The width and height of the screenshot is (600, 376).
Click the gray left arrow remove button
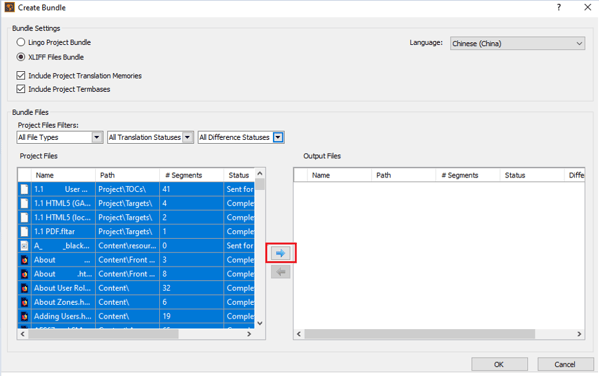tap(280, 272)
